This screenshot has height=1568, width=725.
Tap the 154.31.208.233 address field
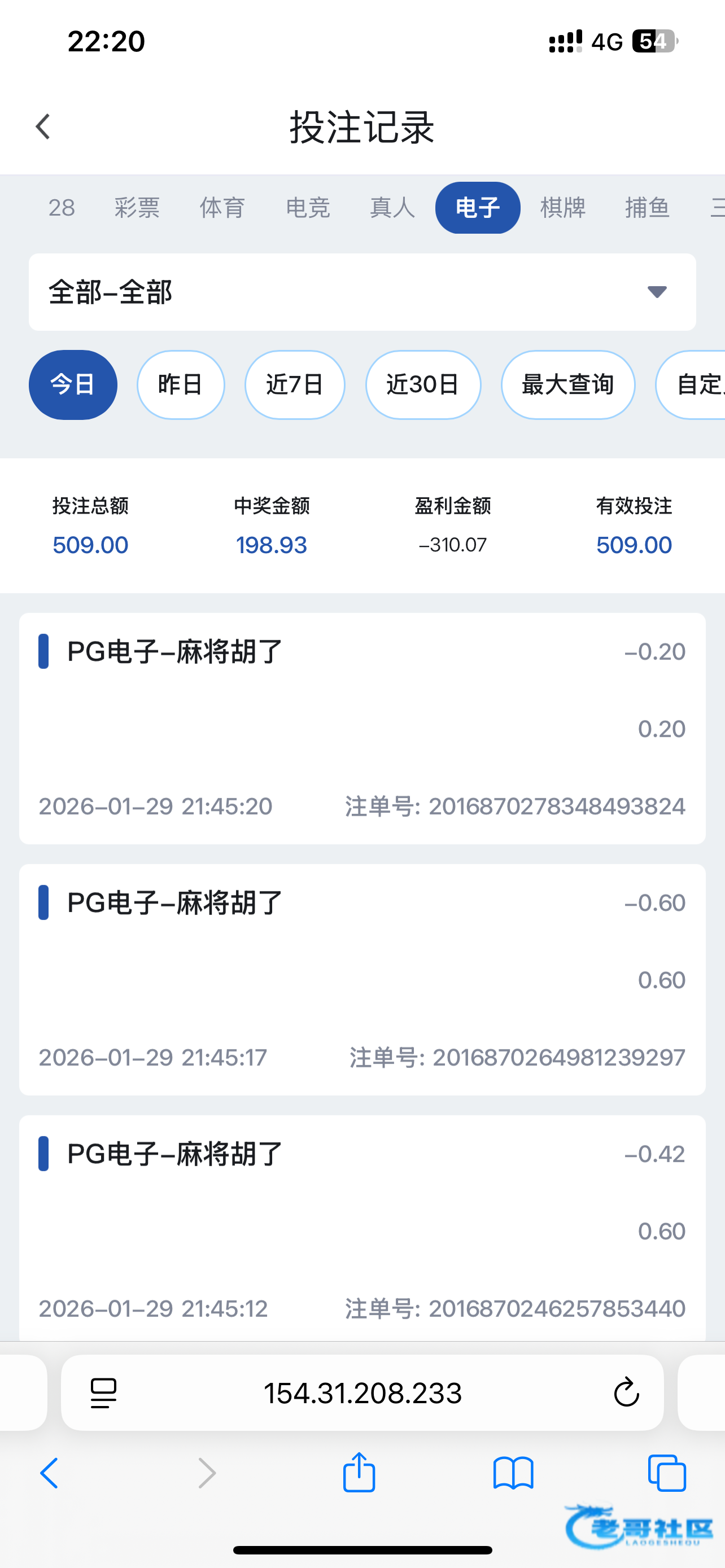pos(363,1392)
